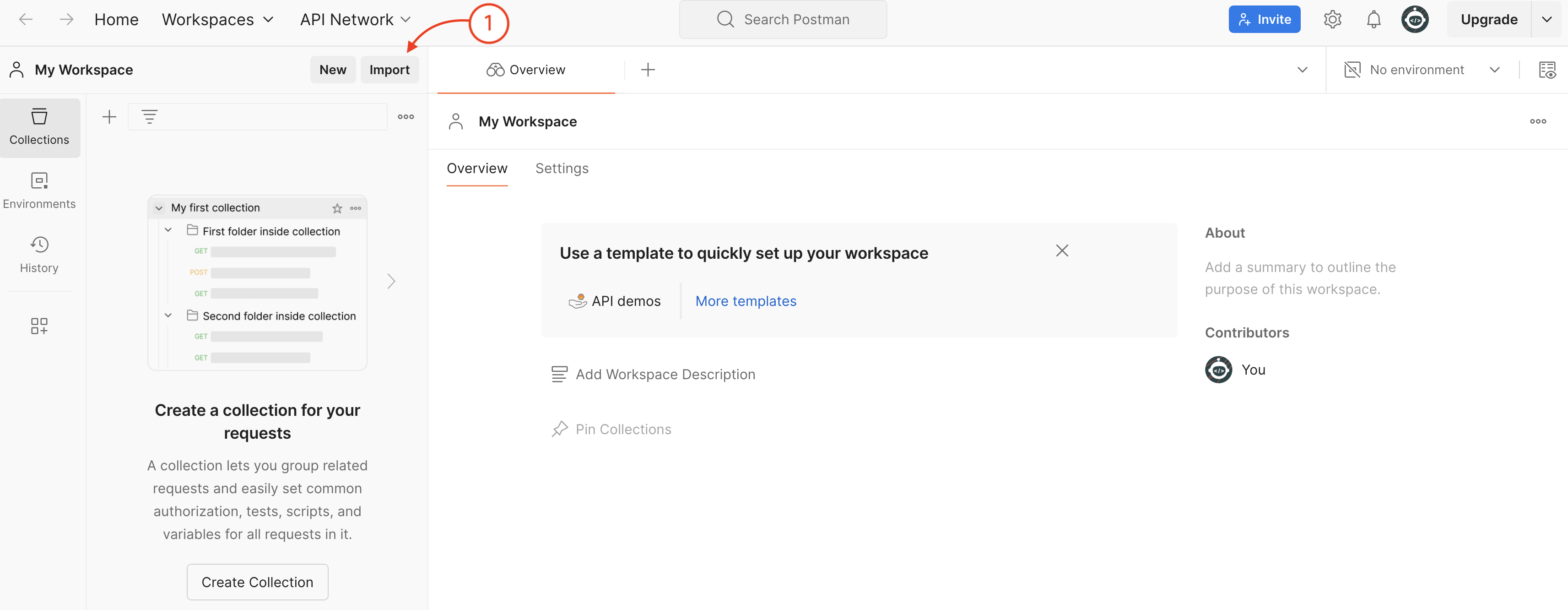Click the binoculars icon on Overview tab
1568x610 pixels.
point(495,70)
